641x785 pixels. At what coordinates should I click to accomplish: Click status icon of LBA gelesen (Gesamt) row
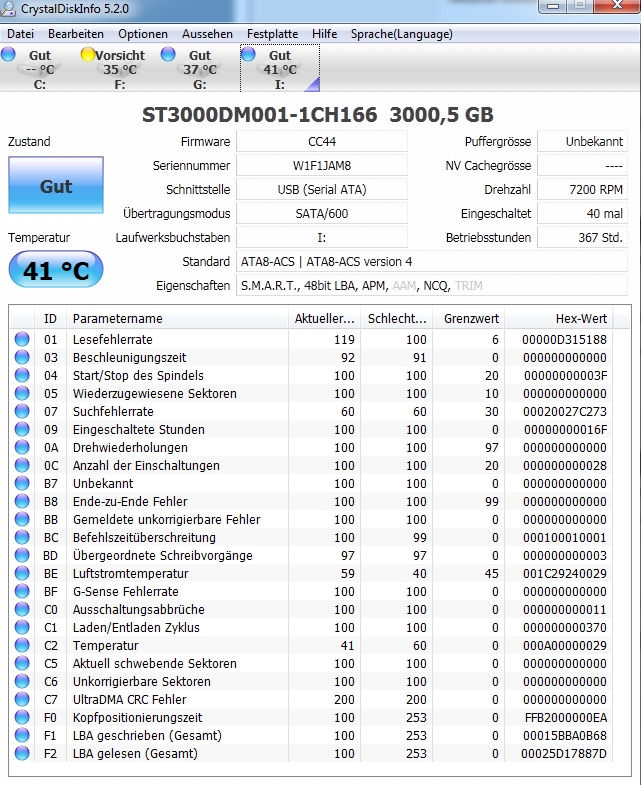[x=22, y=754]
